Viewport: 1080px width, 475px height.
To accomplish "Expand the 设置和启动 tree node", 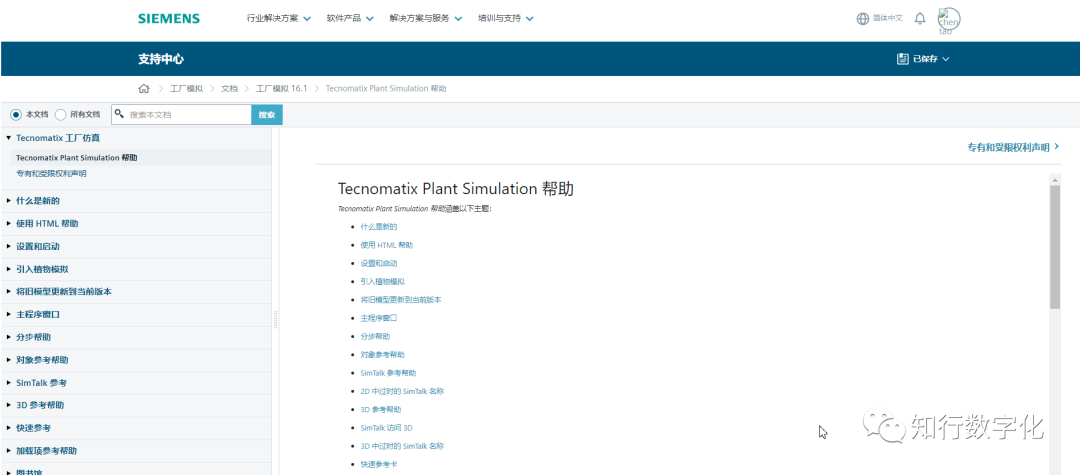I will (x=8, y=246).
